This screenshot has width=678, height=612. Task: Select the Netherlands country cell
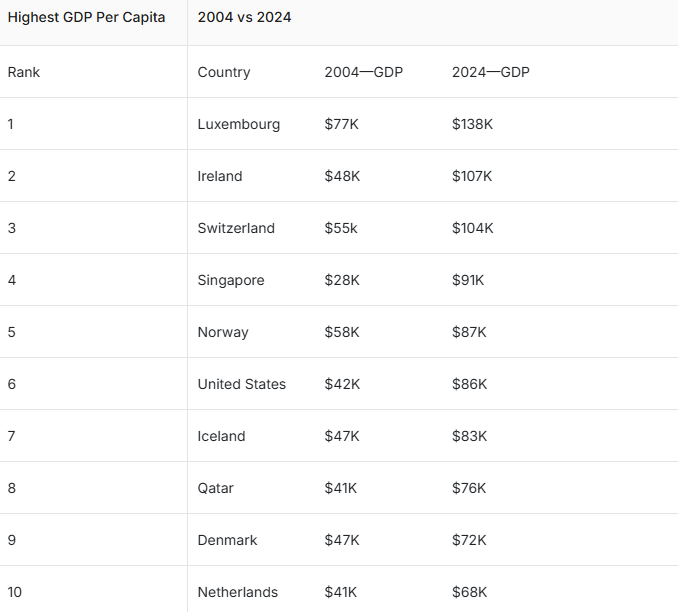click(x=238, y=592)
